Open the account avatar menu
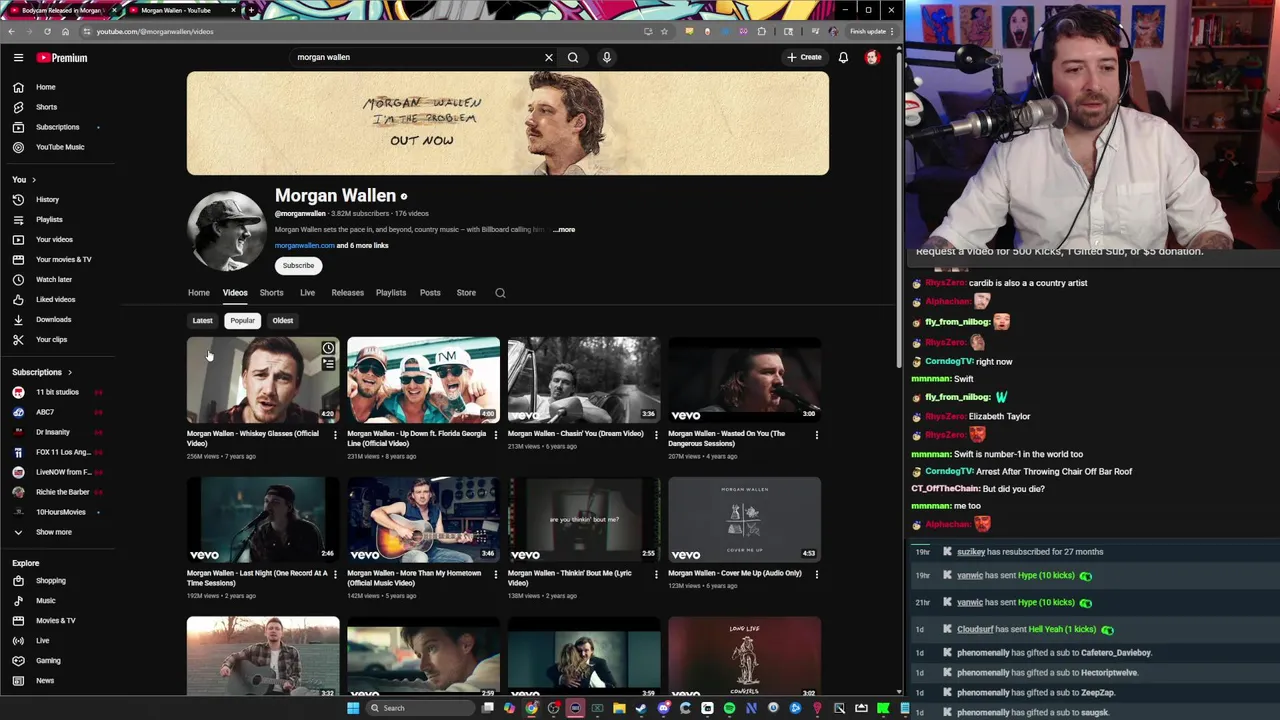Viewport: 1280px width, 720px height. pyautogui.click(x=872, y=57)
